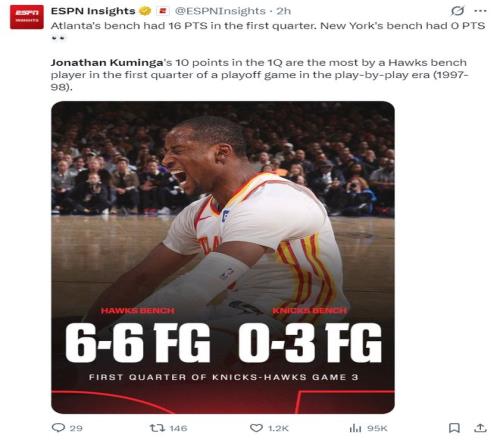Open the ESPN Insights display name link
Image resolution: width=500 pixels, height=440 pixels.
tap(93, 11)
